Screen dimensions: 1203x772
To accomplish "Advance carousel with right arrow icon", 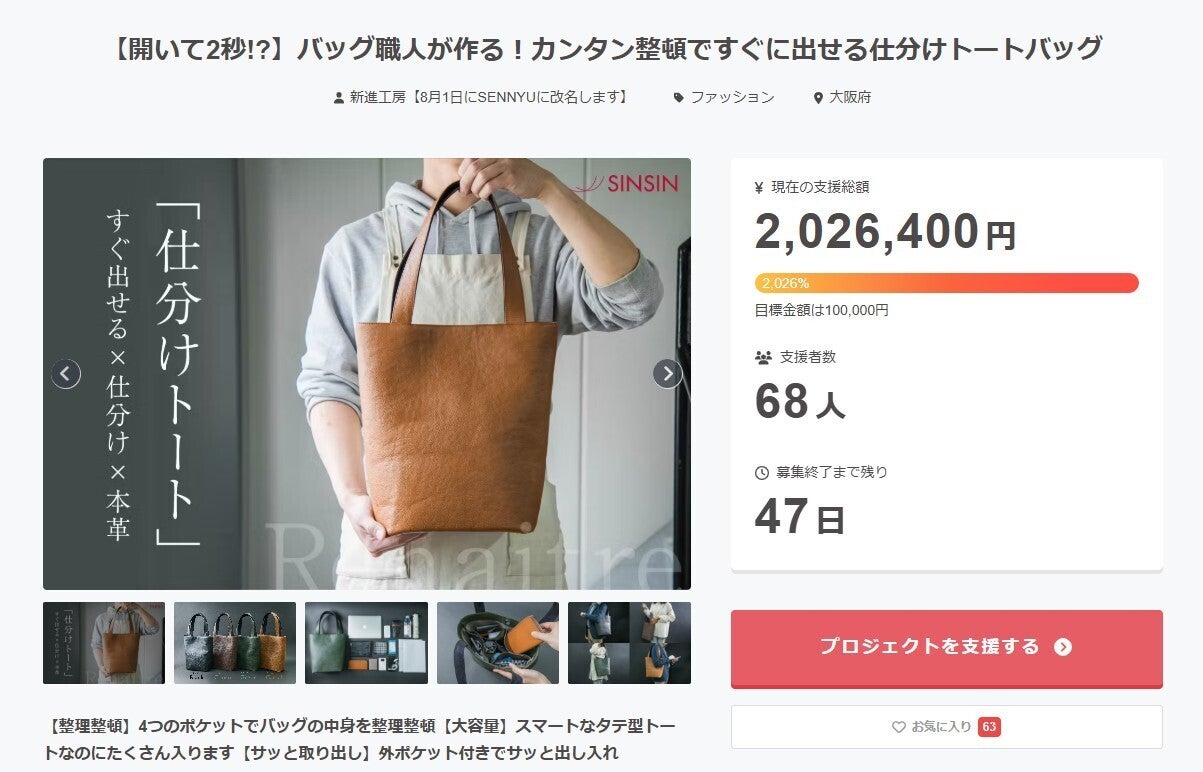I will pyautogui.click(x=667, y=374).
